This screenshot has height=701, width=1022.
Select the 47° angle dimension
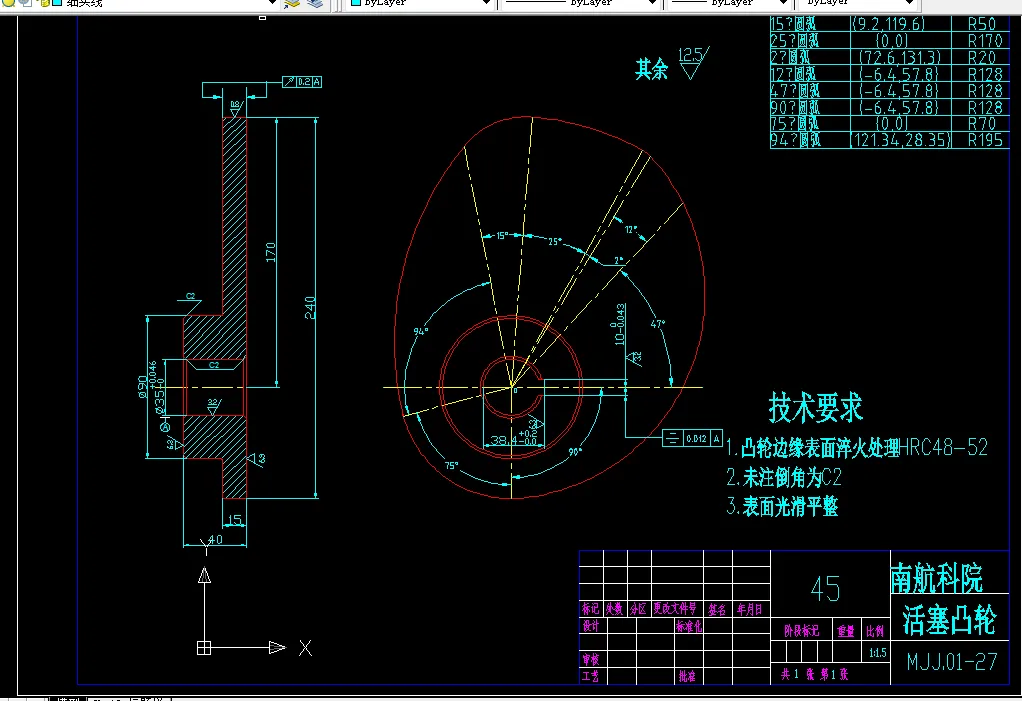point(658,324)
